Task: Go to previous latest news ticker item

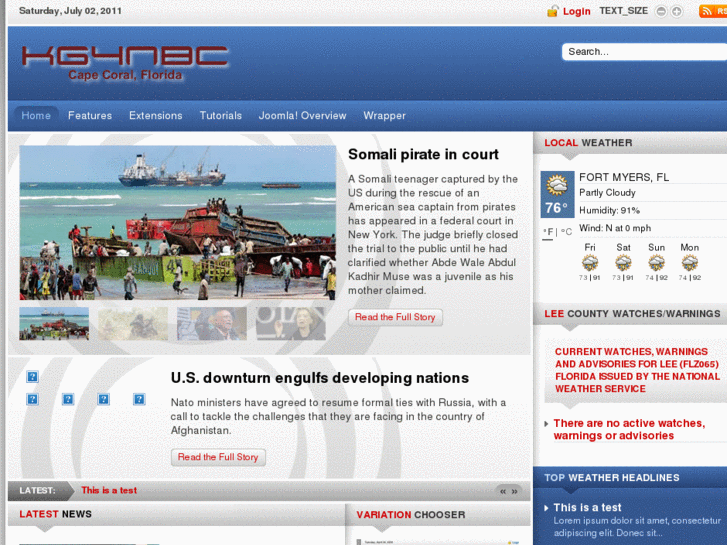Action: pyautogui.click(x=503, y=491)
